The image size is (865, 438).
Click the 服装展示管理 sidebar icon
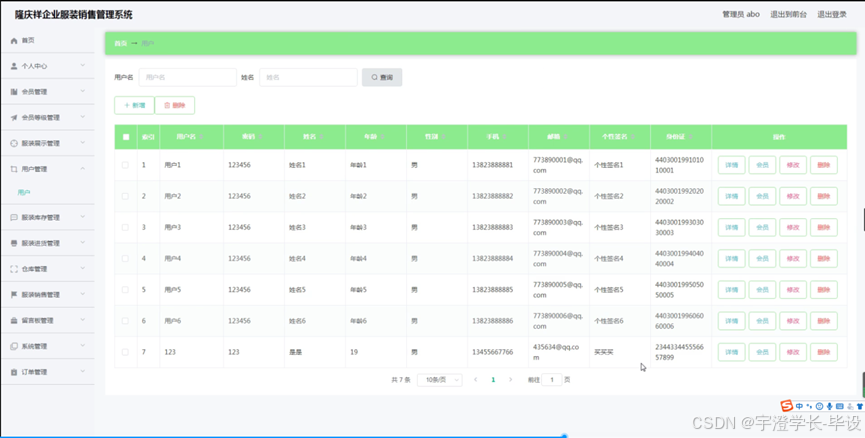pyautogui.click(x=14, y=143)
